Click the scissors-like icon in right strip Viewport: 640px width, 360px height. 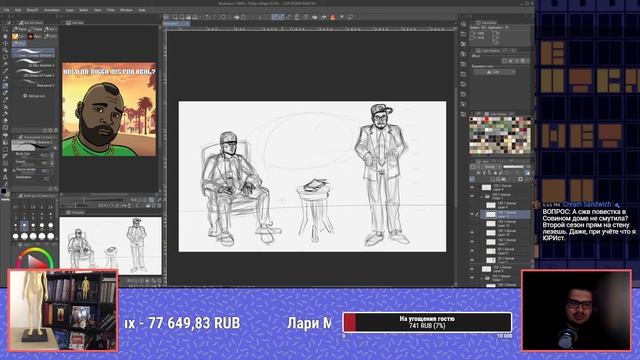pos(463,44)
